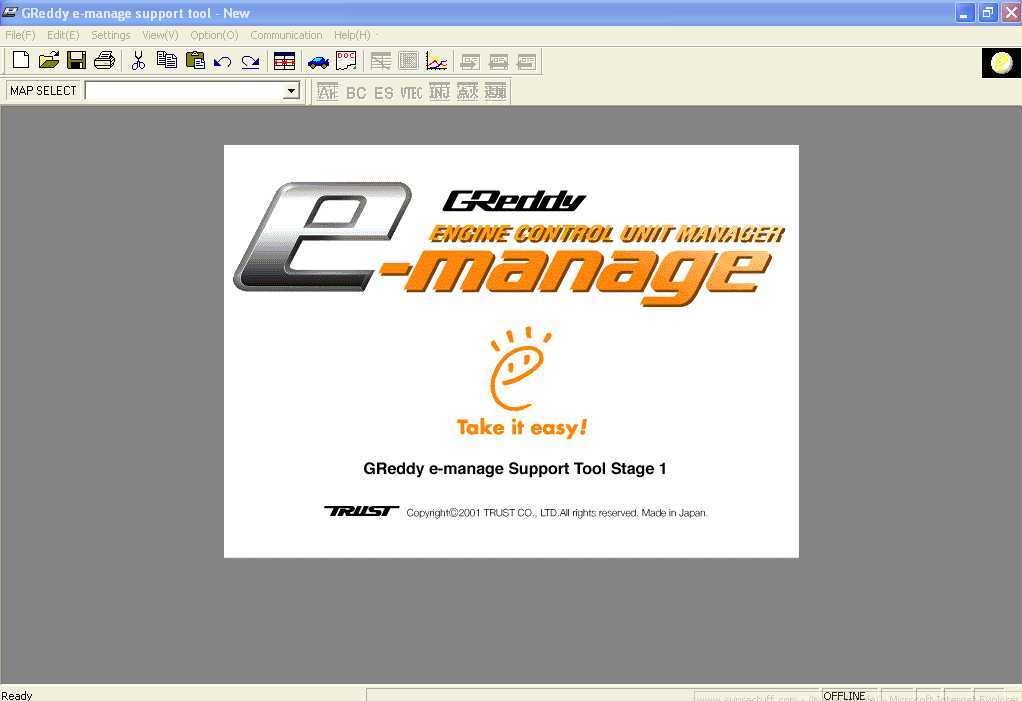Click inside the MAP SELECT combo field
Image resolution: width=1022 pixels, height=701 pixels.
pos(184,91)
